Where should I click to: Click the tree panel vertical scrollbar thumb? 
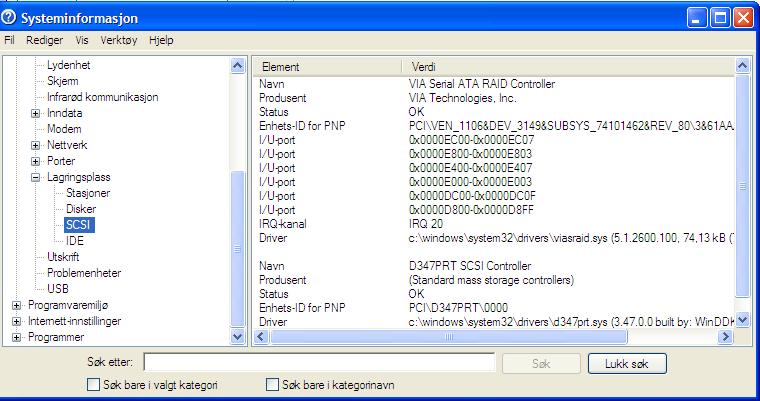[x=238, y=249]
